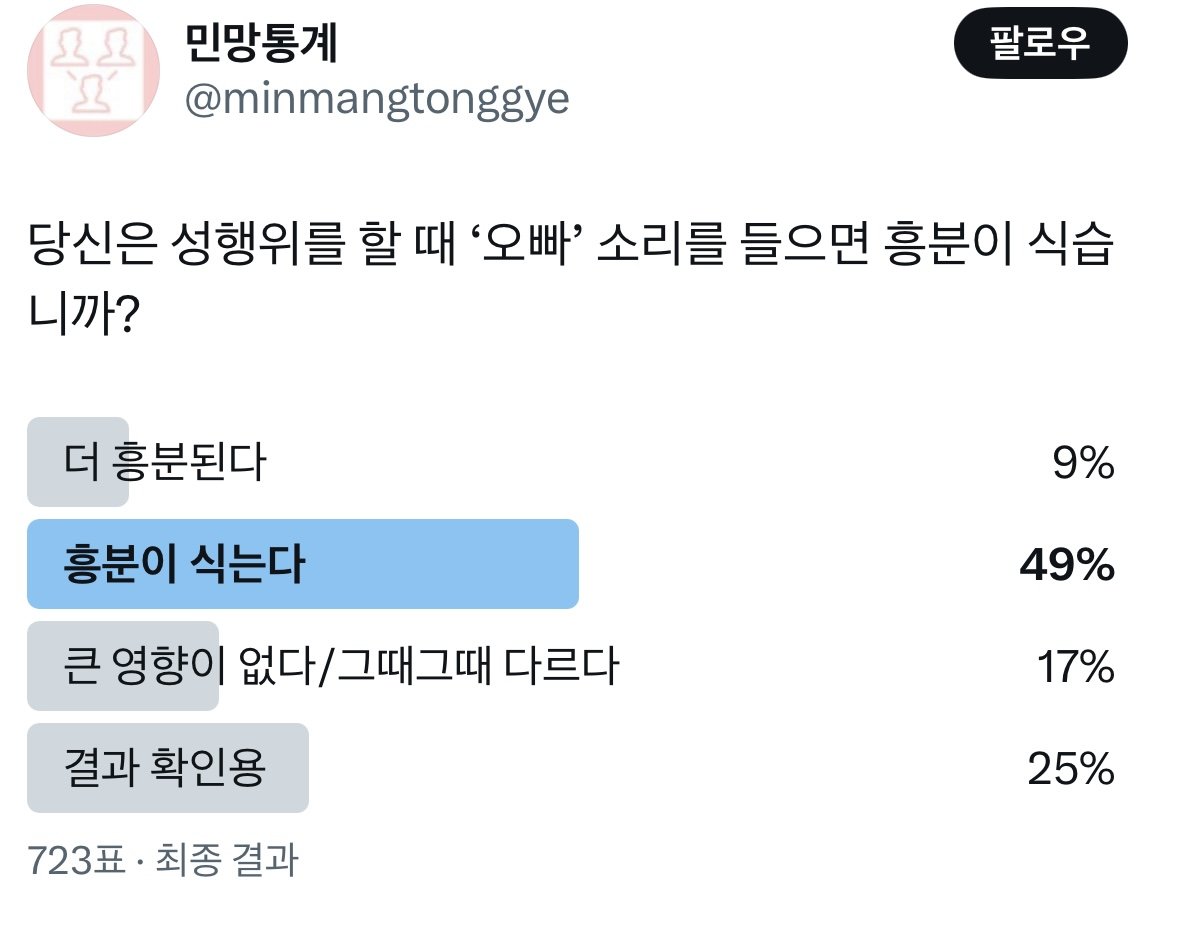The width and height of the screenshot is (1179, 951).
Task: Click the question's second line 니까?
Action: pyautogui.click(x=84, y=314)
